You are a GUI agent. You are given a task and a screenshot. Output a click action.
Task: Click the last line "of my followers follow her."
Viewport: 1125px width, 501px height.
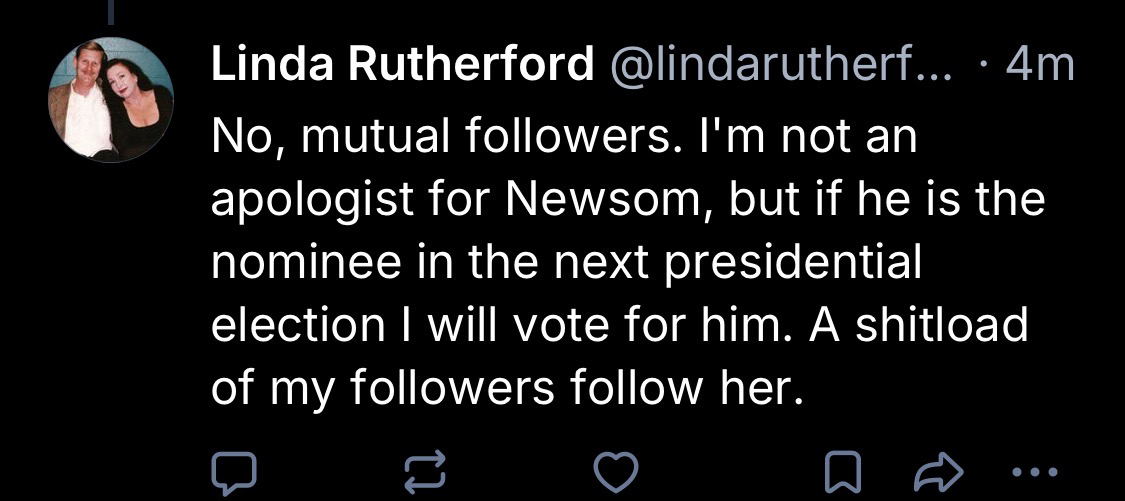pyautogui.click(x=506, y=387)
